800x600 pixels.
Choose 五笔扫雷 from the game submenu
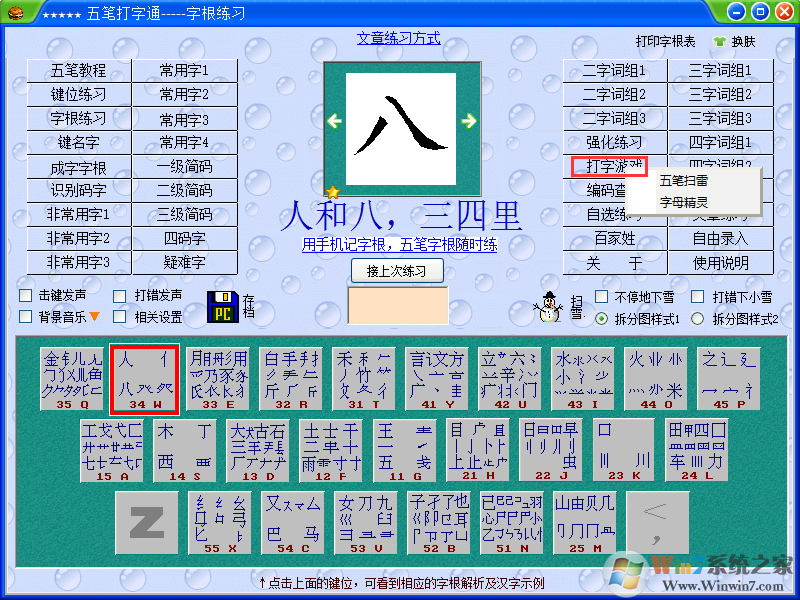(x=685, y=182)
